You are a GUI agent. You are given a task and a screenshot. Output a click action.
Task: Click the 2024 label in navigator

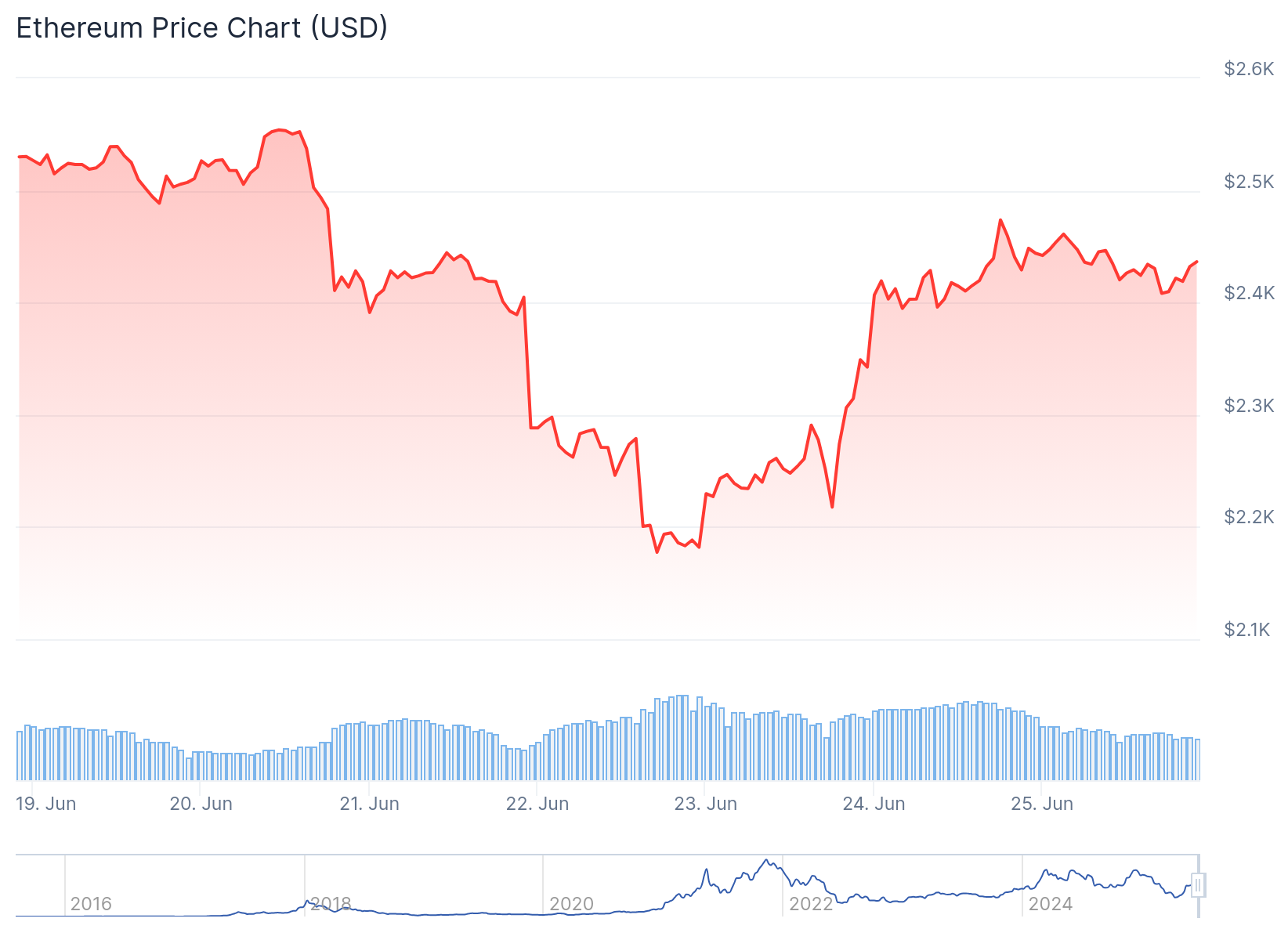[x=1050, y=904]
